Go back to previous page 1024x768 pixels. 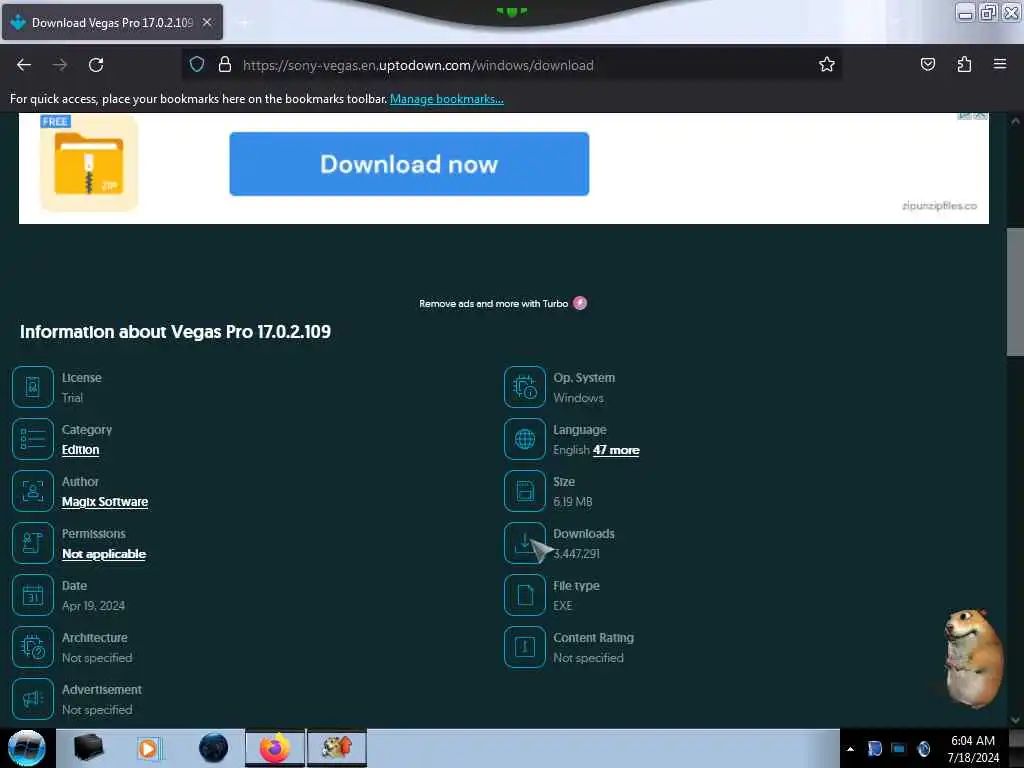point(24,65)
